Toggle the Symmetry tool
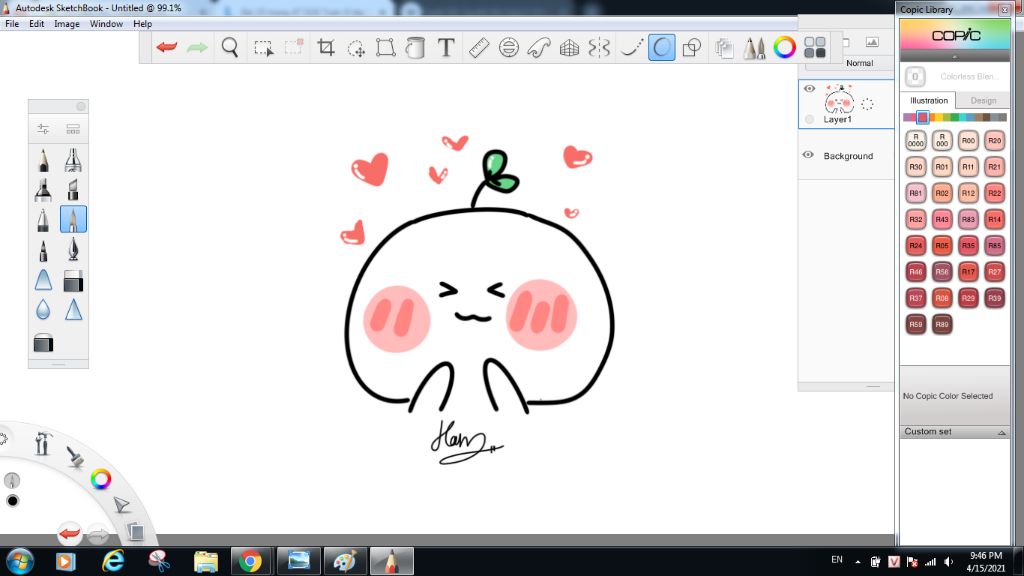 click(599, 47)
